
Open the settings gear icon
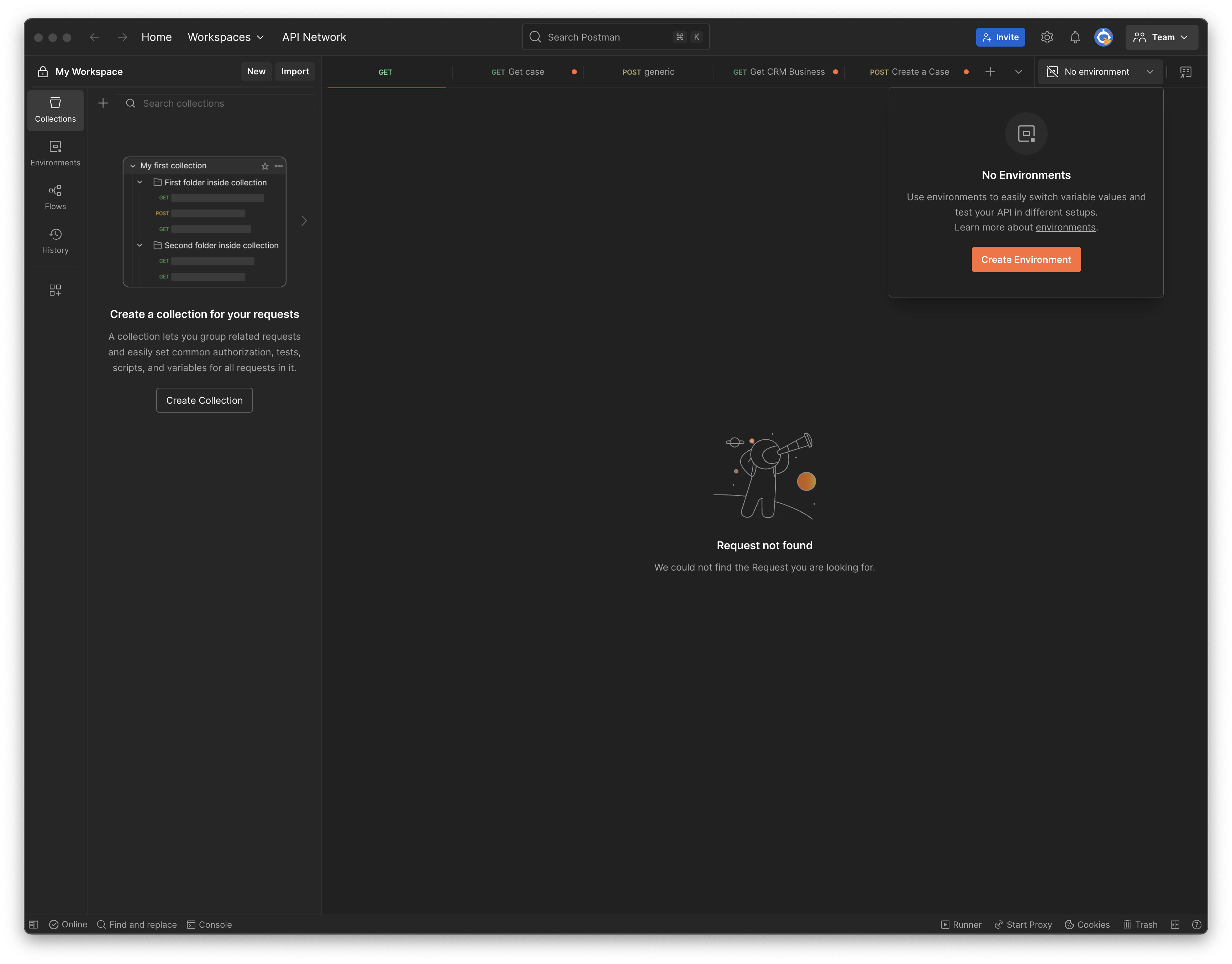[1047, 37]
